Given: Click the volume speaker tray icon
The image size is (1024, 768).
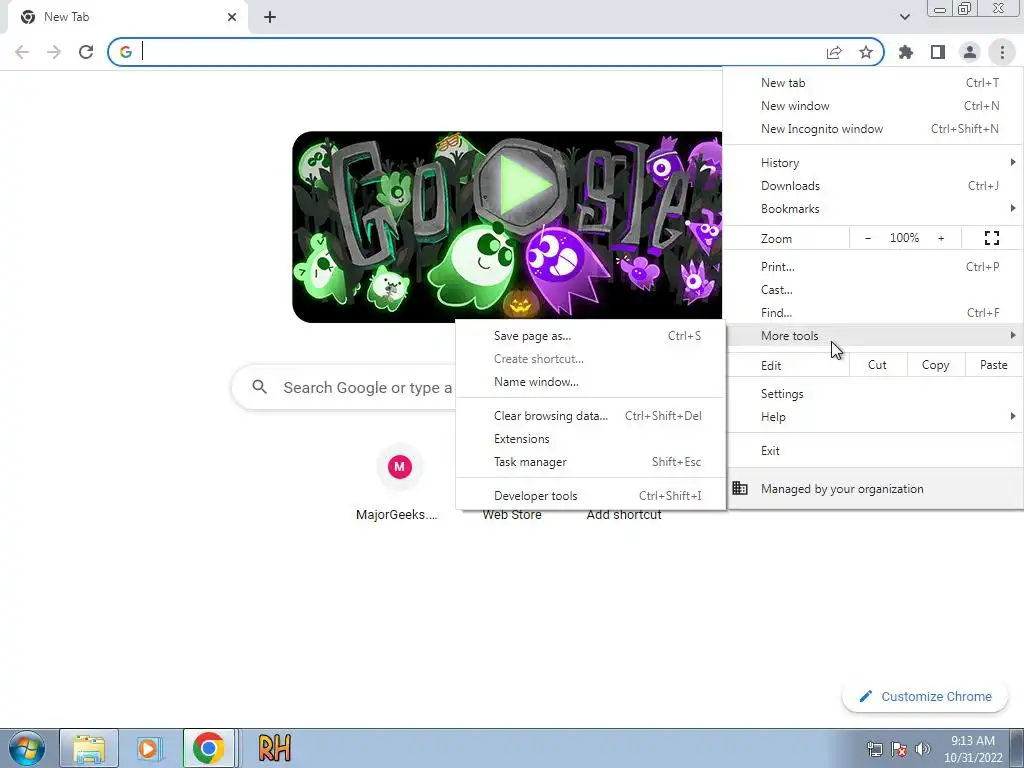Looking at the screenshot, I should [x=923, y=749].
